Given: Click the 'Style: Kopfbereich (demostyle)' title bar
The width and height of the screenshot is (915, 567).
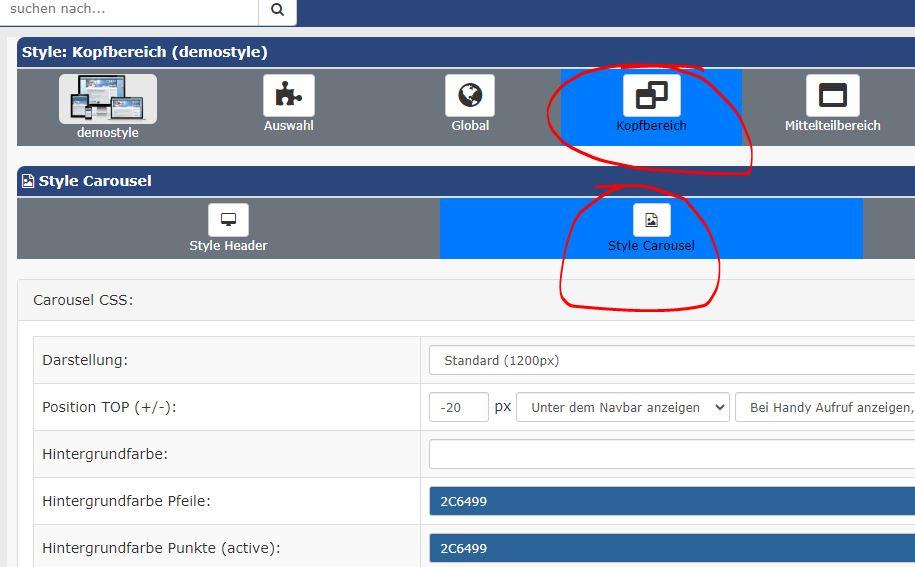Looking at the screenshot, I should (145, 52).
